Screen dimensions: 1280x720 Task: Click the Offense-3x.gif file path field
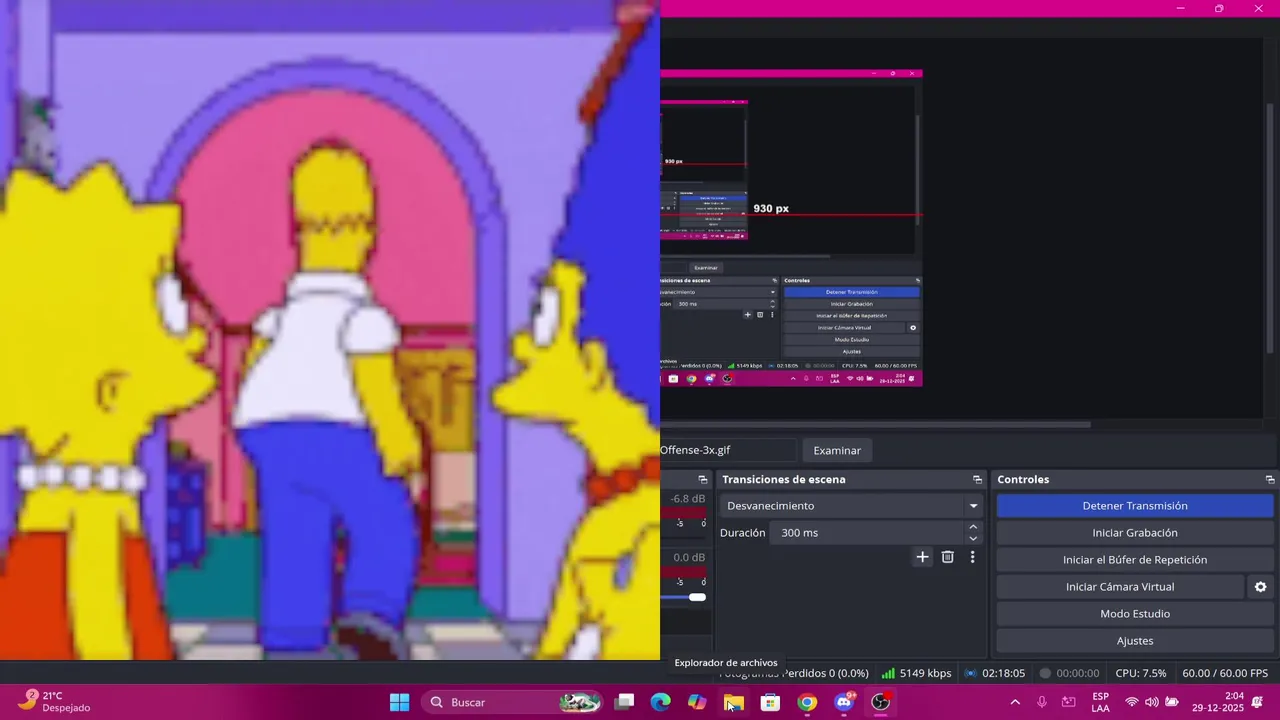pyautogui.click(x=727, y=450)
